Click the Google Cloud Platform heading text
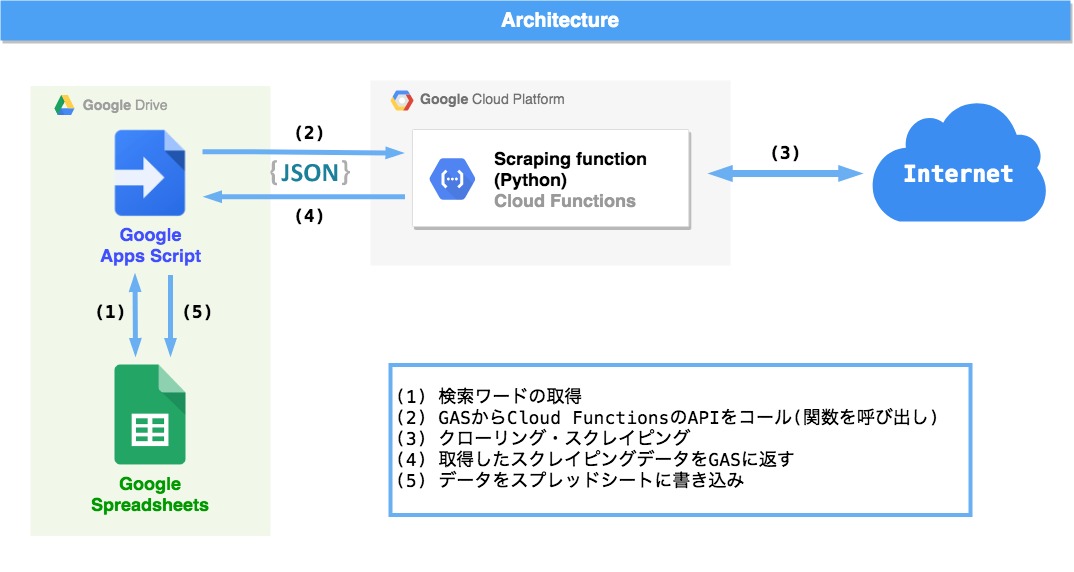This screenshot has height=572, width=1074. click(492, 99)
